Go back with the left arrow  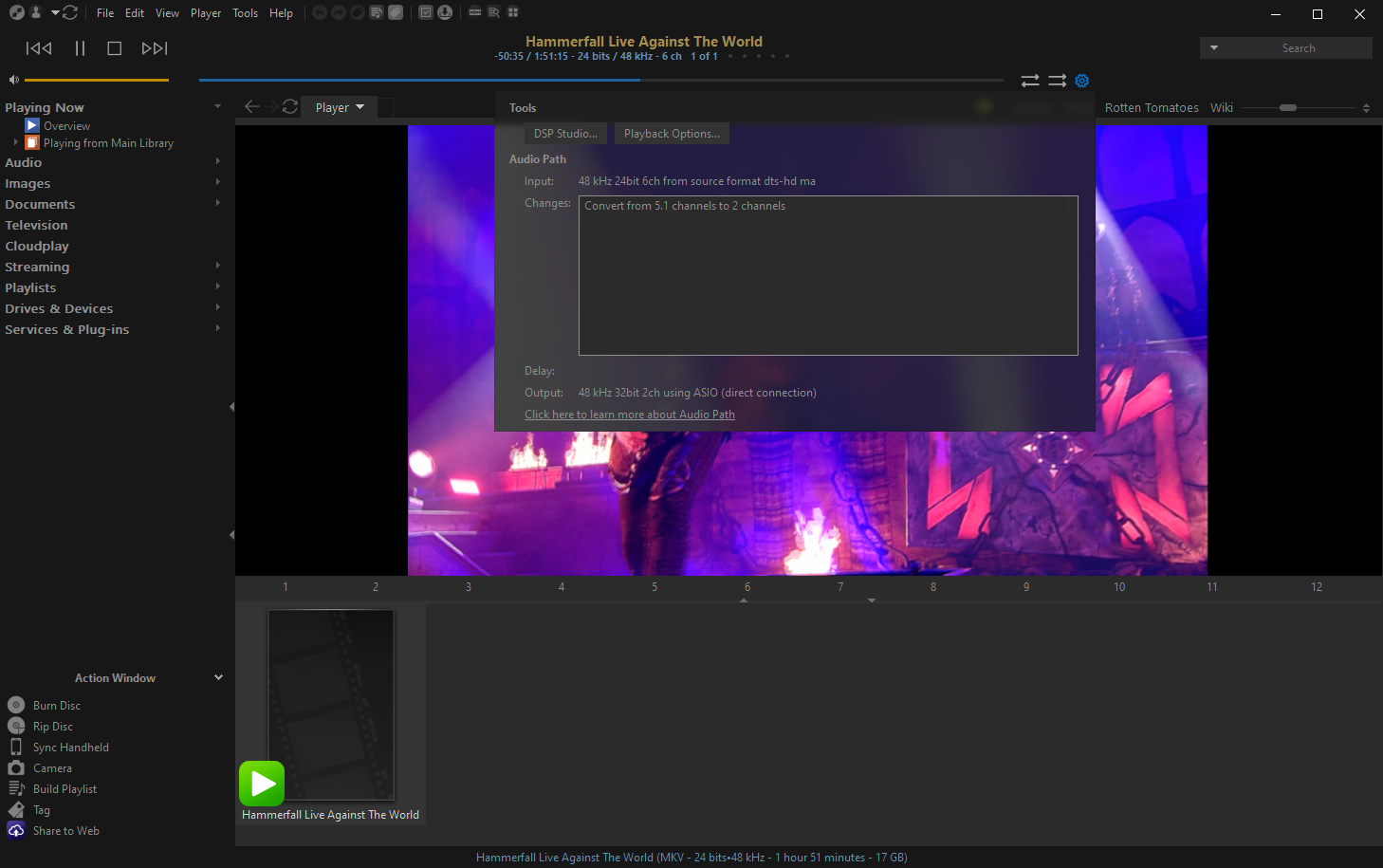pyautogui.click(x=251, y=106)
